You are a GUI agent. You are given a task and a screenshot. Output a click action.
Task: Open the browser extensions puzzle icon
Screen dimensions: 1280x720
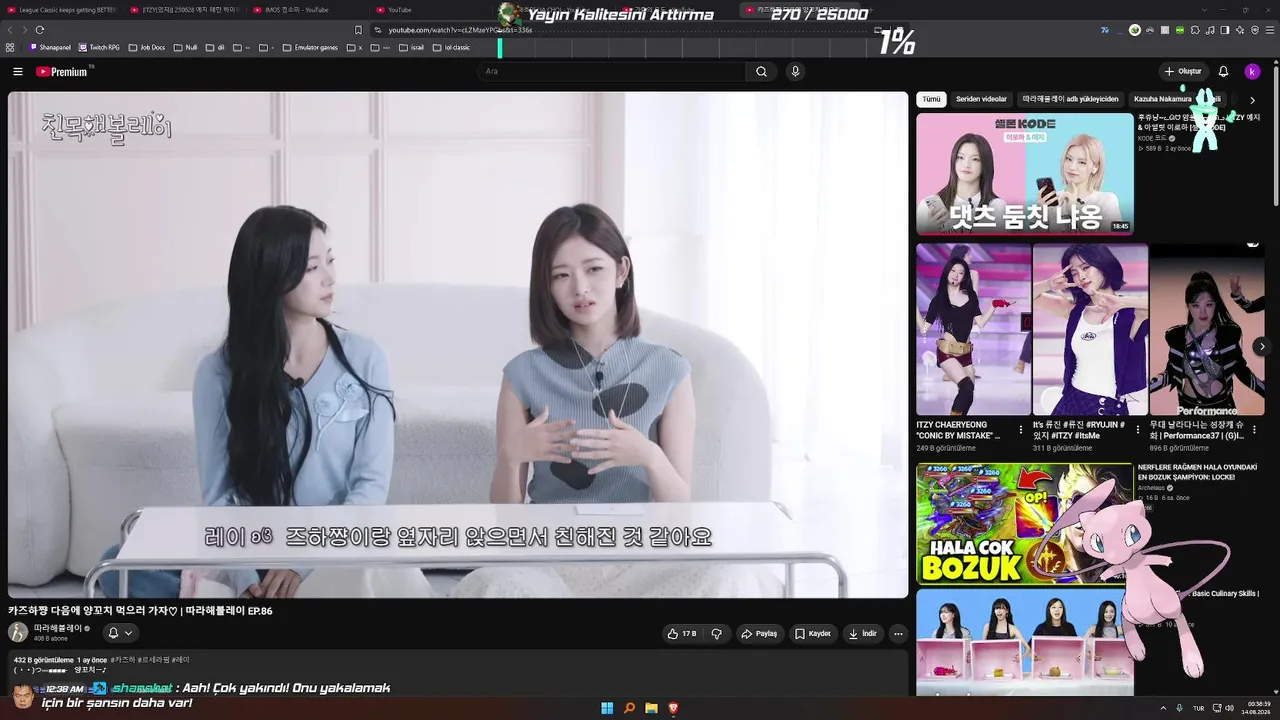(1196, 30)
